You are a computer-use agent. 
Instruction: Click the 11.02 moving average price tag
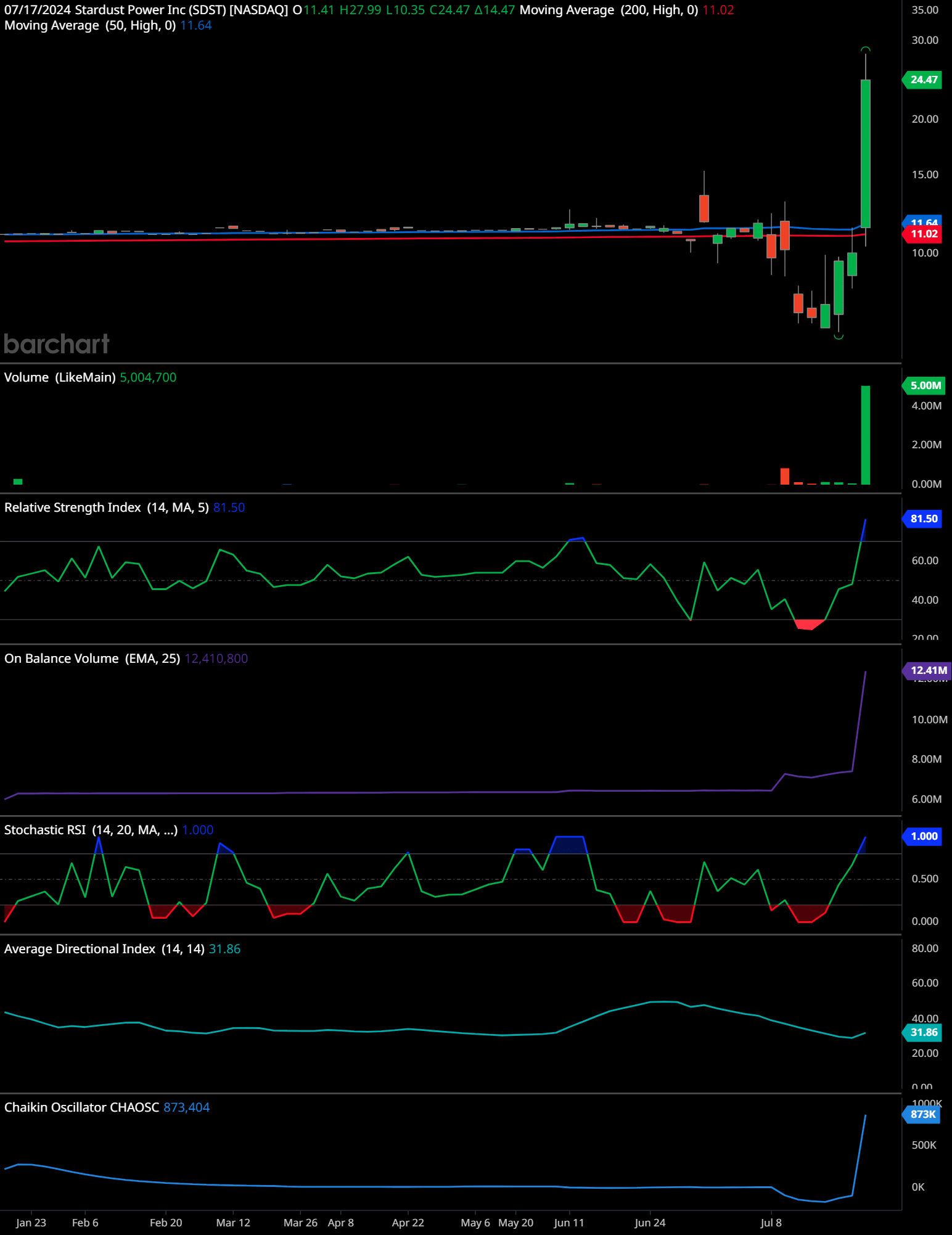tap(922, 234)
